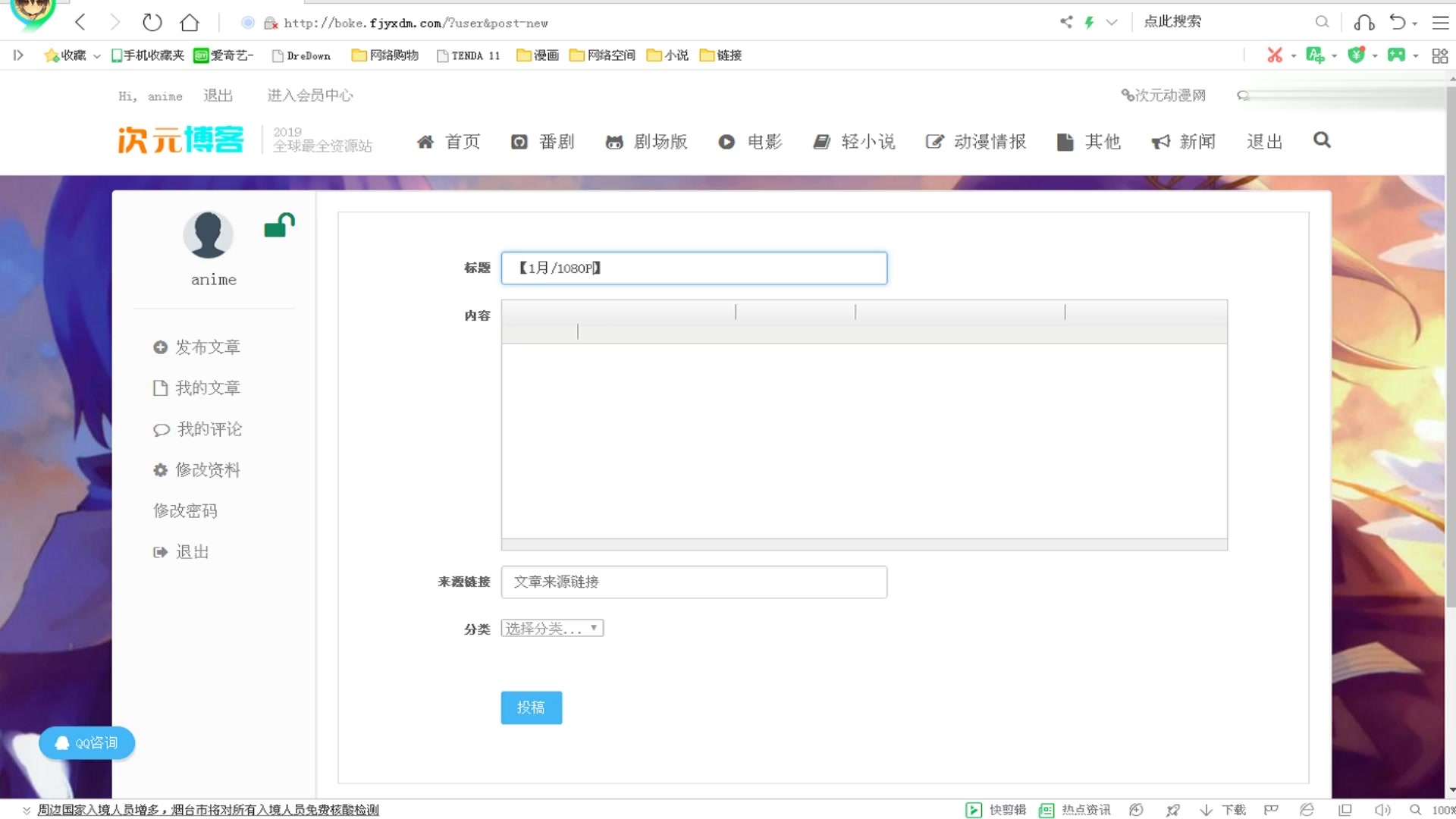The image size is (1456, 819).
Task: Click the headphones icon in browser toolbar
Action: pyautogui.click(x=1363, y=23)
